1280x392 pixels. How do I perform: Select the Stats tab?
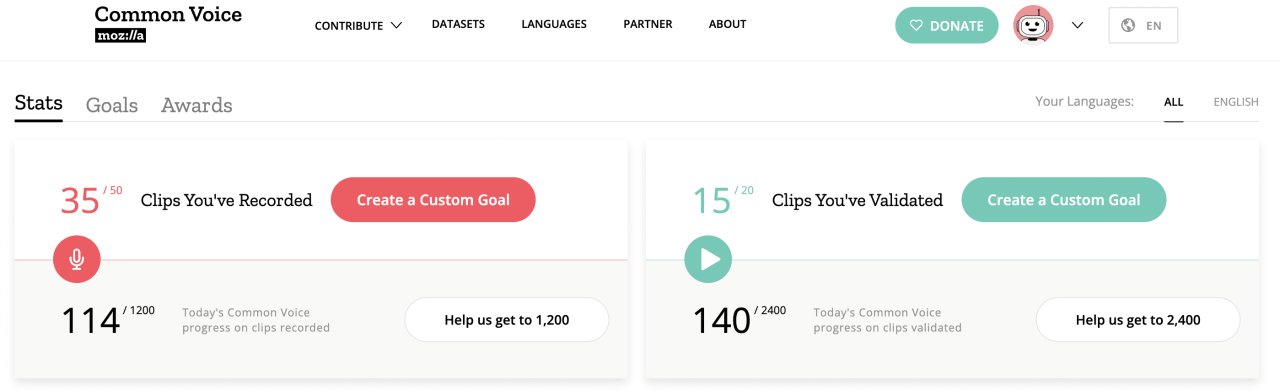39,103
